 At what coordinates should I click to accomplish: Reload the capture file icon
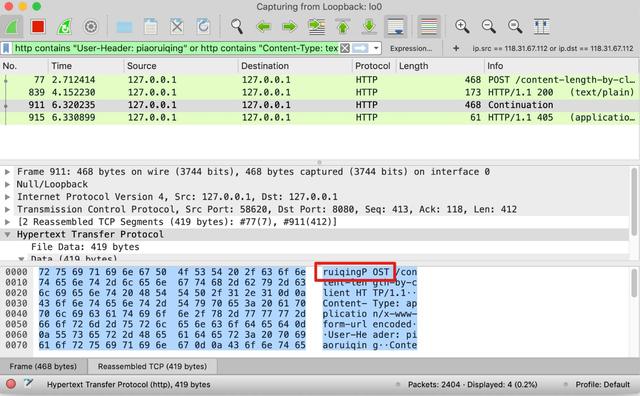pos(203,27)
